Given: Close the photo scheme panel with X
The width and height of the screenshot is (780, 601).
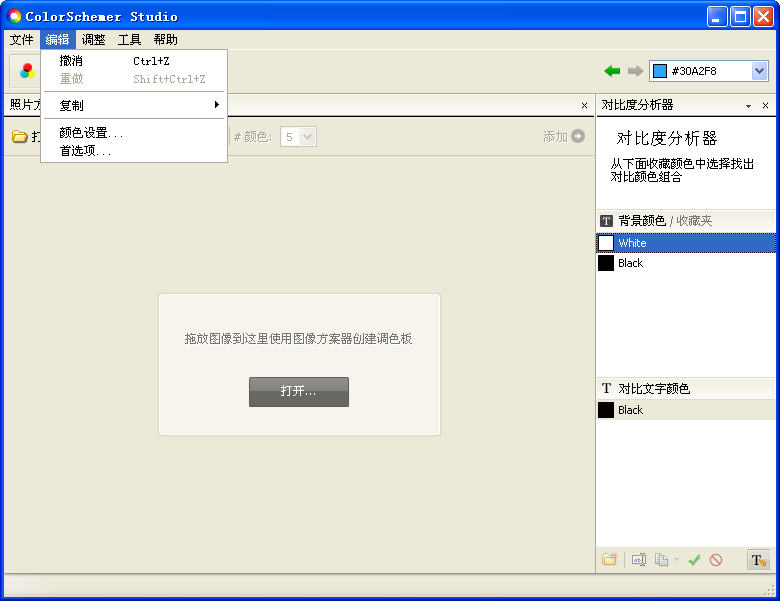Looking at the screenshot, I should [584, 105].
